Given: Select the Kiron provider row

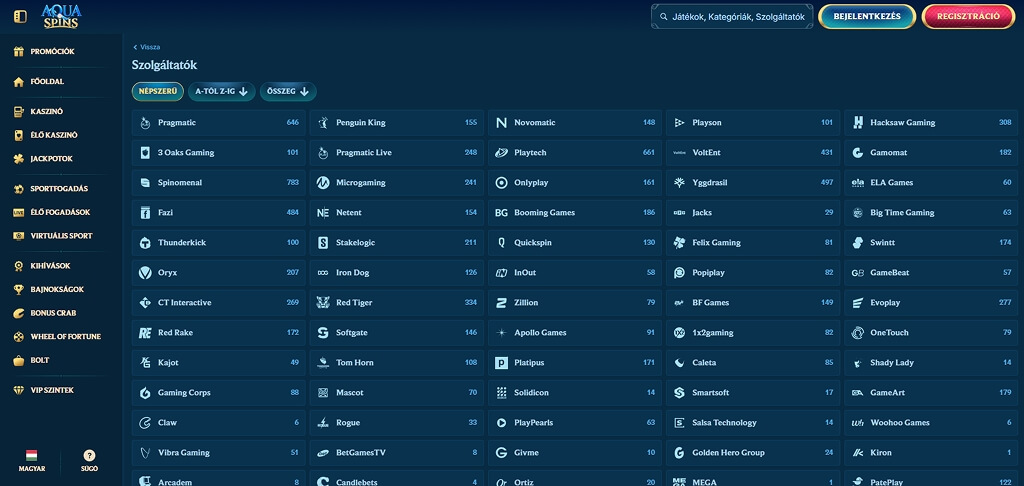Looking at the screenshot, I should [x=931, y=453].
